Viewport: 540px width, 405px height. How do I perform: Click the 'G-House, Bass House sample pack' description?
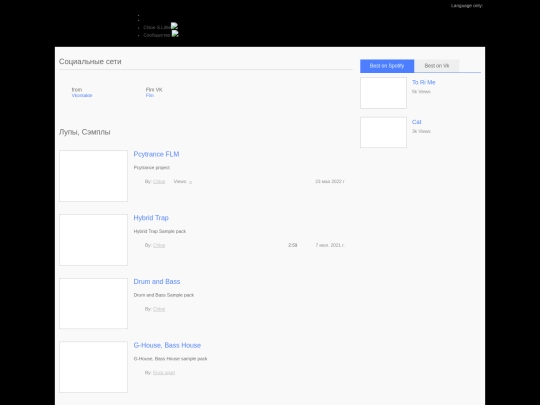tap(170, 359)
